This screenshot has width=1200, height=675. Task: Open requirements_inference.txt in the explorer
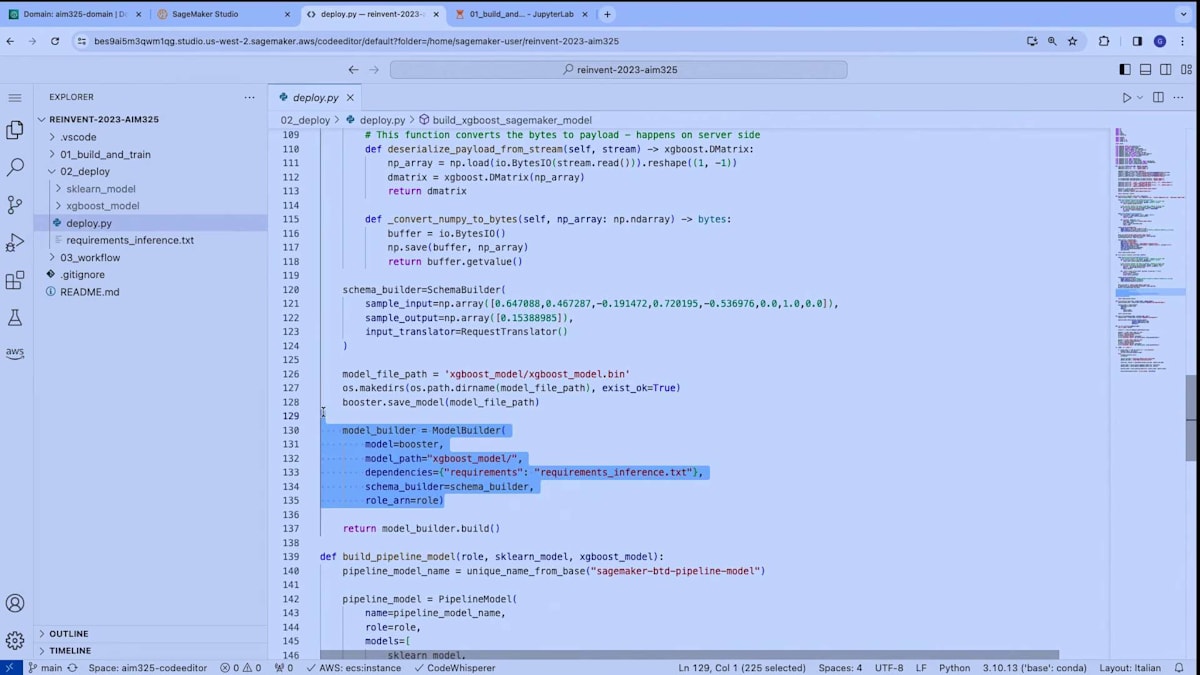pyautogui.click(x=130, y=240)
